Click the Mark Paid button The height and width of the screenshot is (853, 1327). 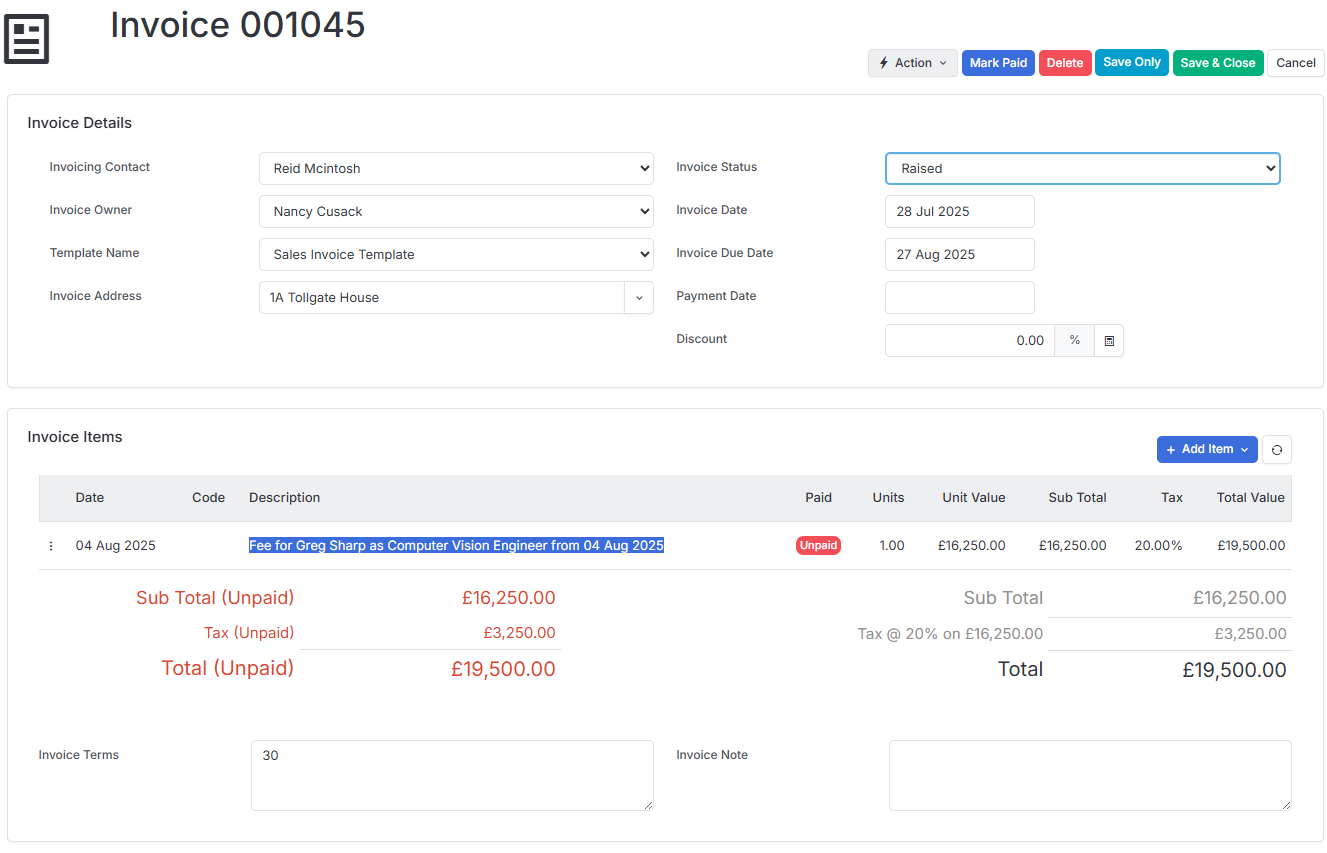click(998, 63)
